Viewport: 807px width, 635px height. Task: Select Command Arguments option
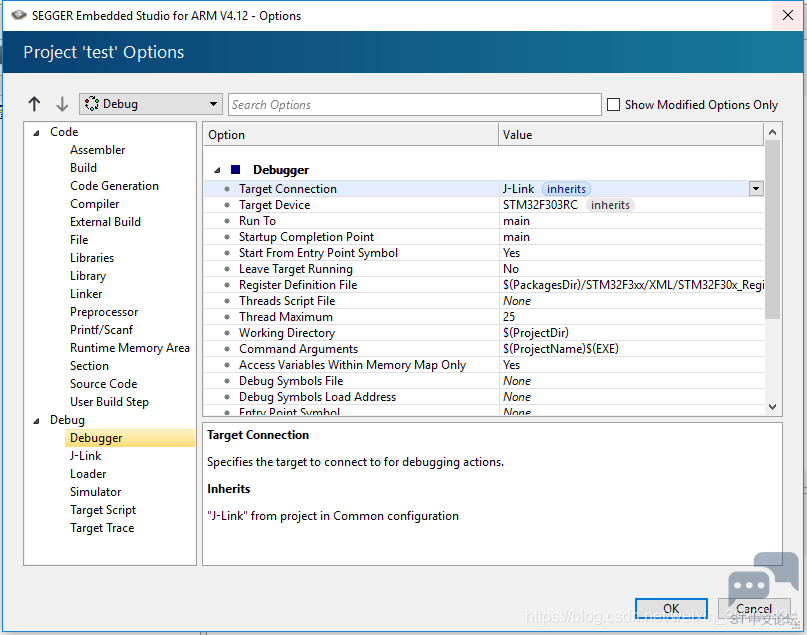[x=484, y=348]
